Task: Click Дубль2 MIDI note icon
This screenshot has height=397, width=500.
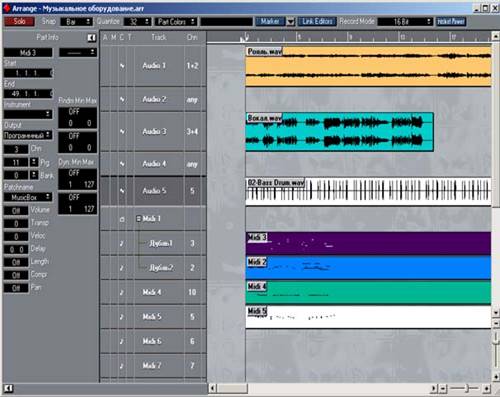Action: (x=122, y=268)
